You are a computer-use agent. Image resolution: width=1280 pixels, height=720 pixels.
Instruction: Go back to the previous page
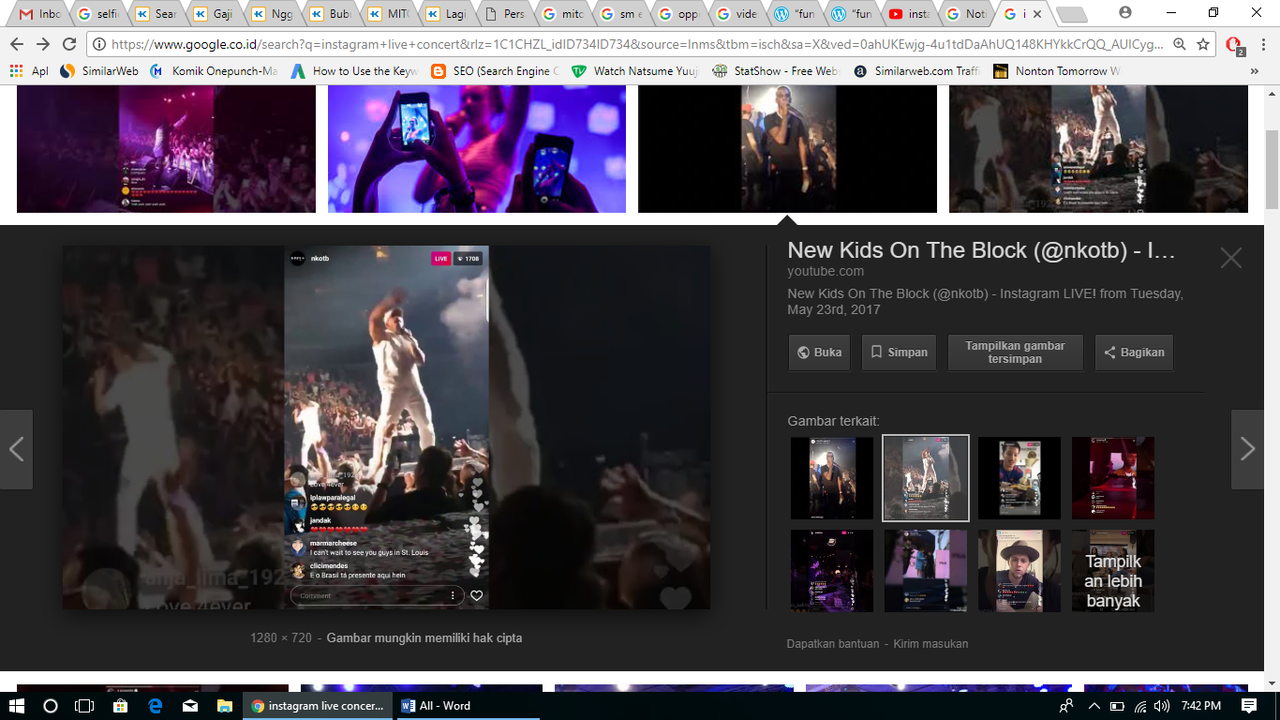point(16,44)
